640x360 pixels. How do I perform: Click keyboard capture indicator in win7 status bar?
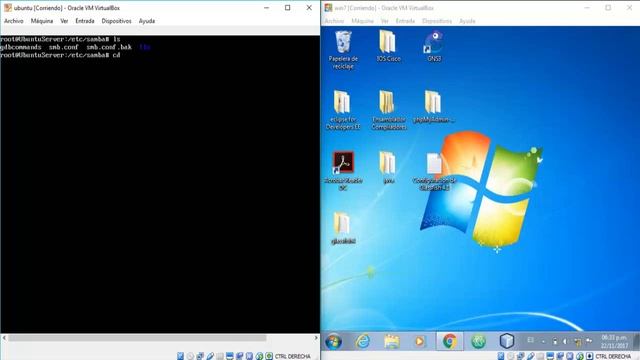tap(589, 356)
